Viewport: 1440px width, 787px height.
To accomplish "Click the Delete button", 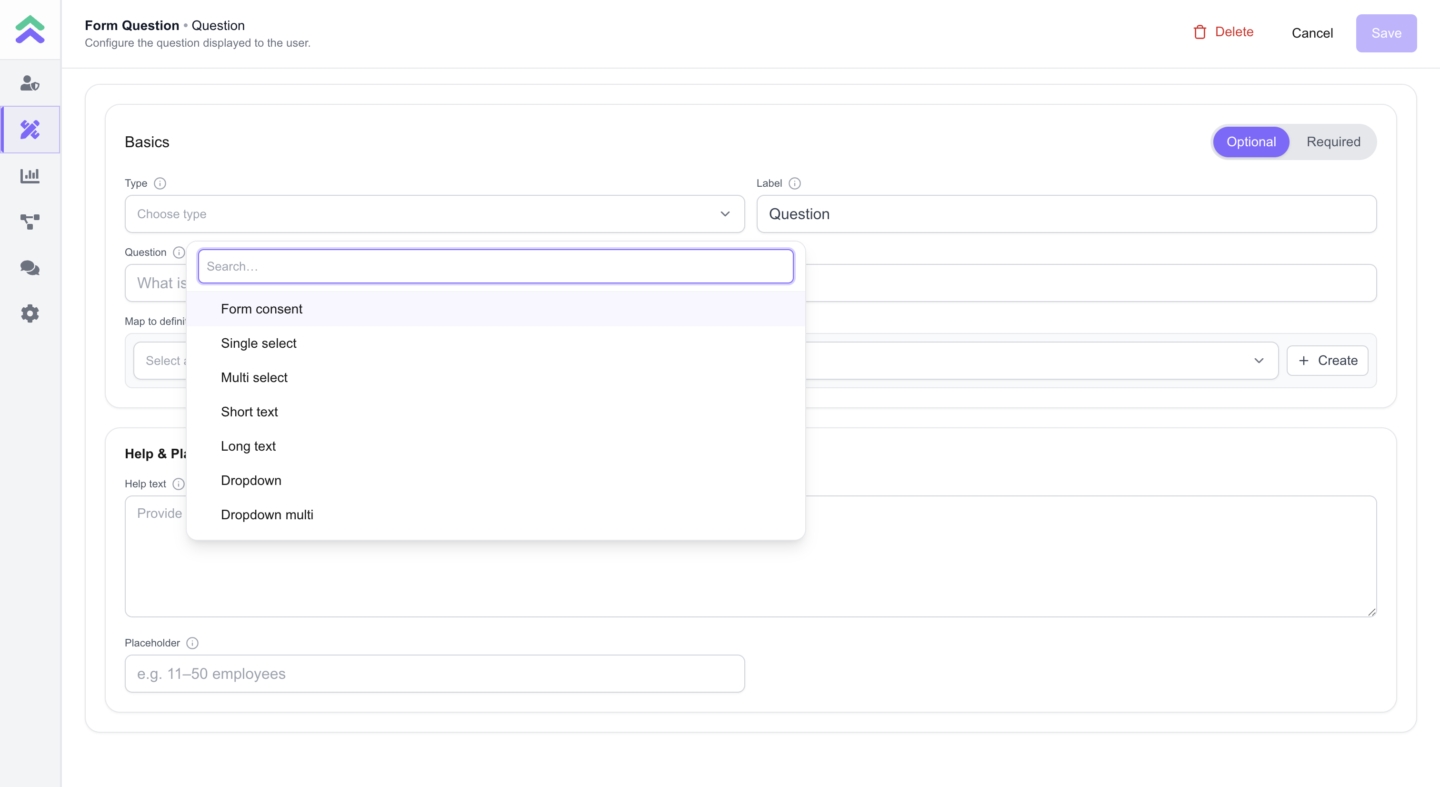I will [x=1223, y=33].
